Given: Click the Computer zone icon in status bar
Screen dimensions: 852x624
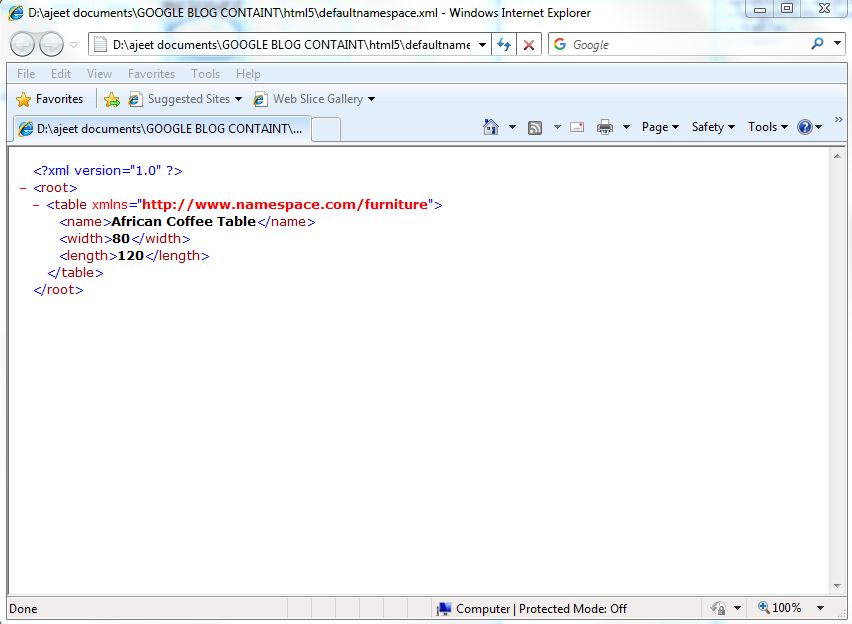Looking at the screenshot, I should point(444,609).
